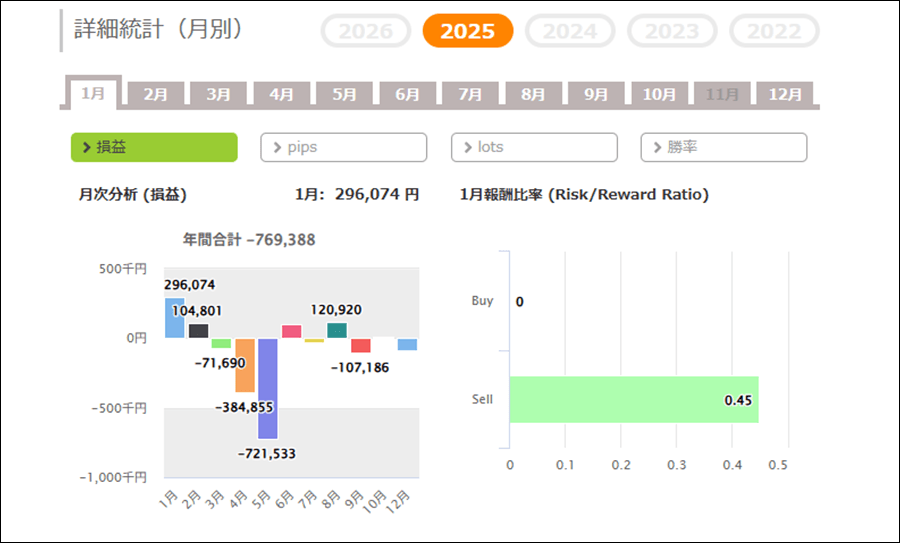This screenshot has height=543, width=900.
Task: Click the blue January bar in chart
Action: [174, 318]
